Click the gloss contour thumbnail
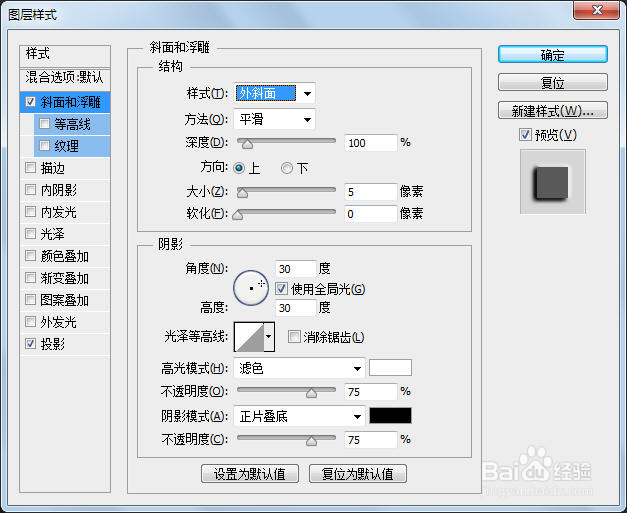Screen dimensions: 627x513 tap(249, 337)
